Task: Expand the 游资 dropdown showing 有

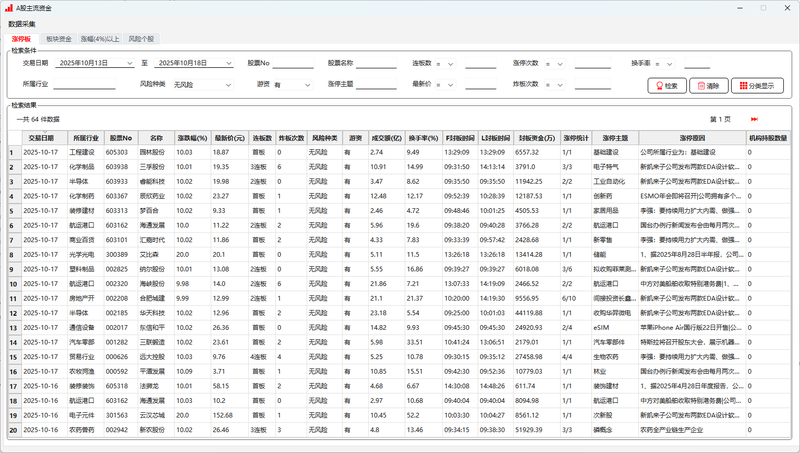Action: [x=306, y=85]
